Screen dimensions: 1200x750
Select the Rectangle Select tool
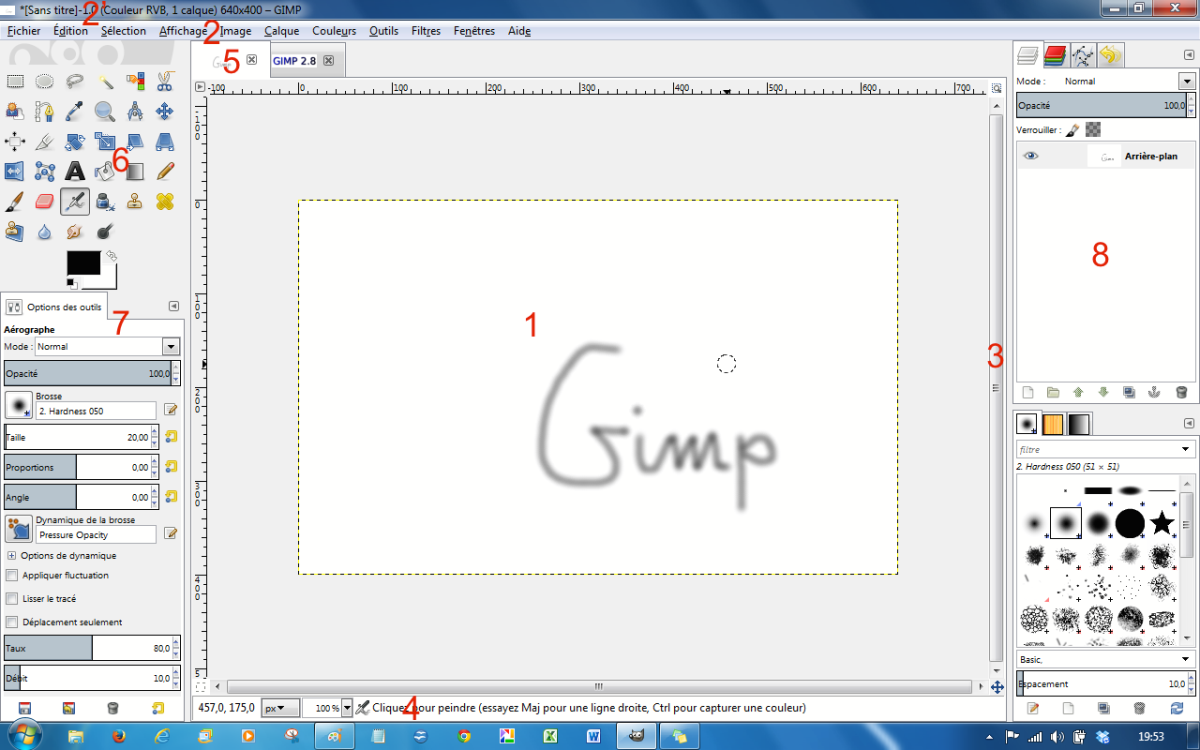(15, 81)
